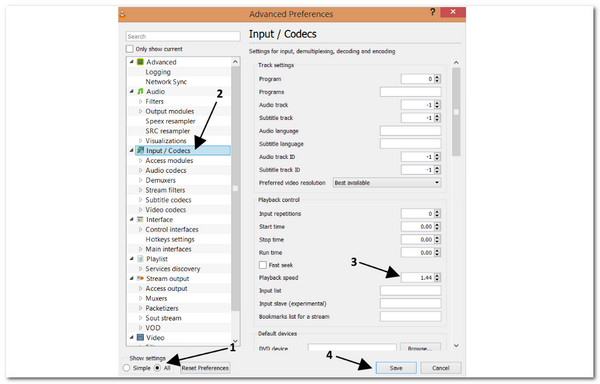This screenshot has height=384, width=600.
Task: Select Demuxers in the tree
Action: coord(160,180)
